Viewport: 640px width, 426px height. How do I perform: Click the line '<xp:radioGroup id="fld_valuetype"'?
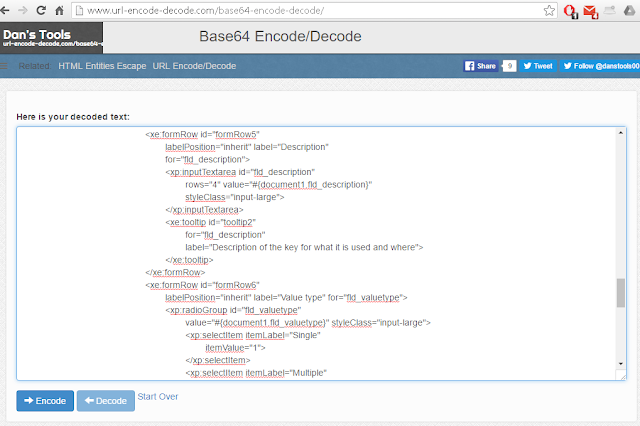coord(233,310)
